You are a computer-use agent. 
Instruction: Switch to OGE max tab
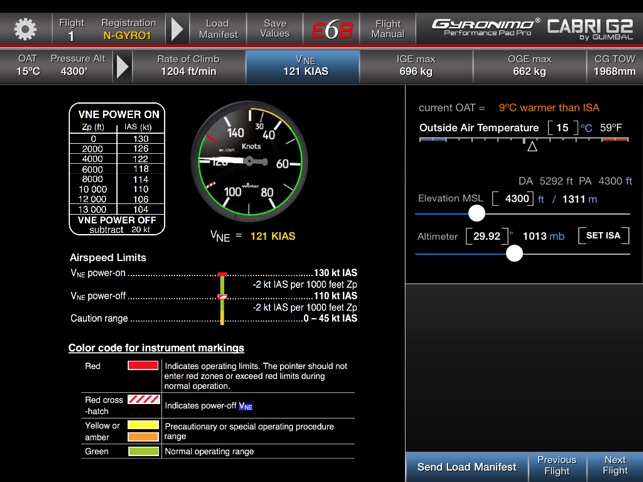[529, 66]
